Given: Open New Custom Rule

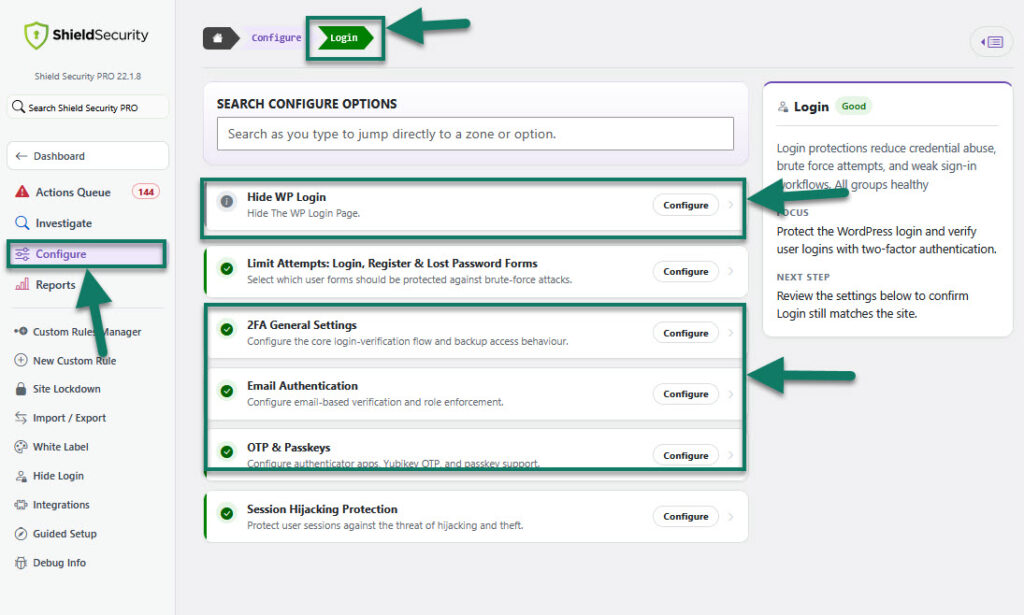Looking at the screenshot, I should point(74,360).
